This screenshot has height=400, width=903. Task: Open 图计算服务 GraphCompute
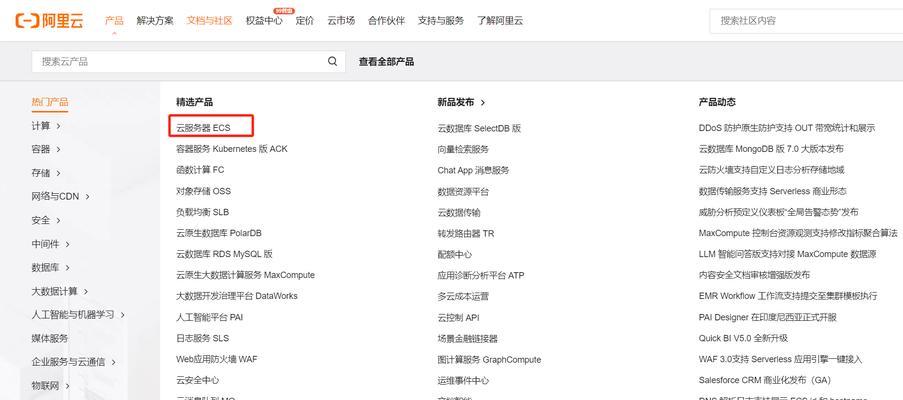(490, 360)
